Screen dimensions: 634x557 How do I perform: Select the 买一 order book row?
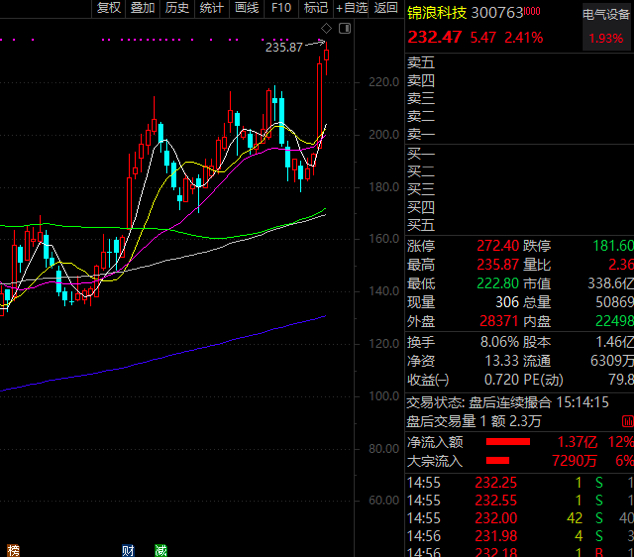coord(519,154)
